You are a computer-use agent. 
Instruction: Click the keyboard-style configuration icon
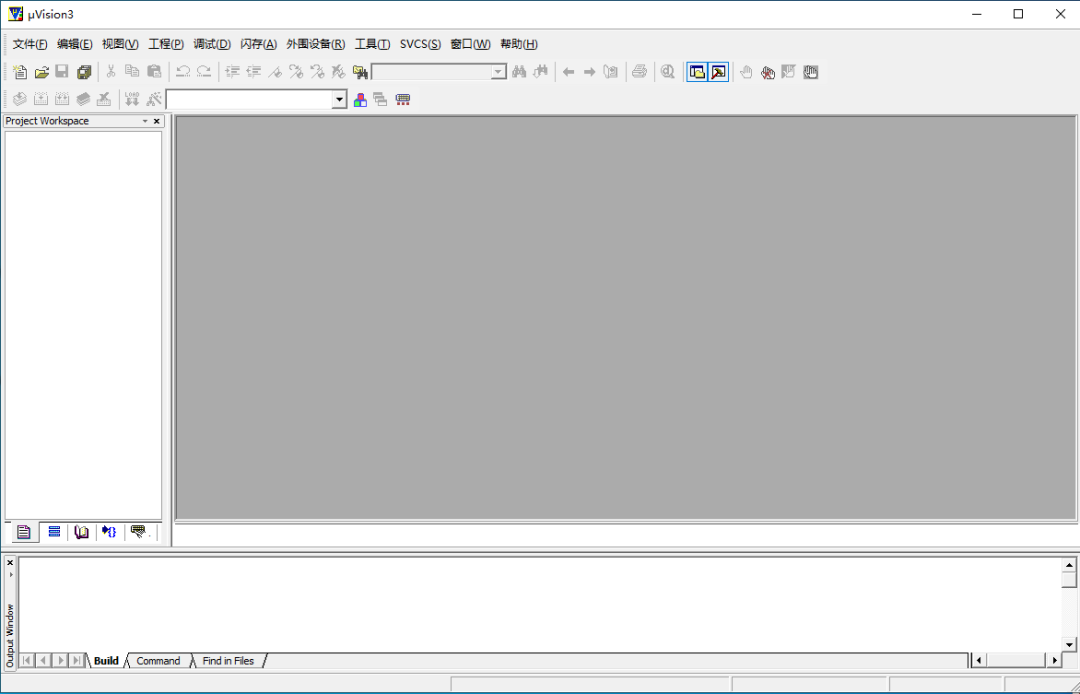(x=403, y=100)
